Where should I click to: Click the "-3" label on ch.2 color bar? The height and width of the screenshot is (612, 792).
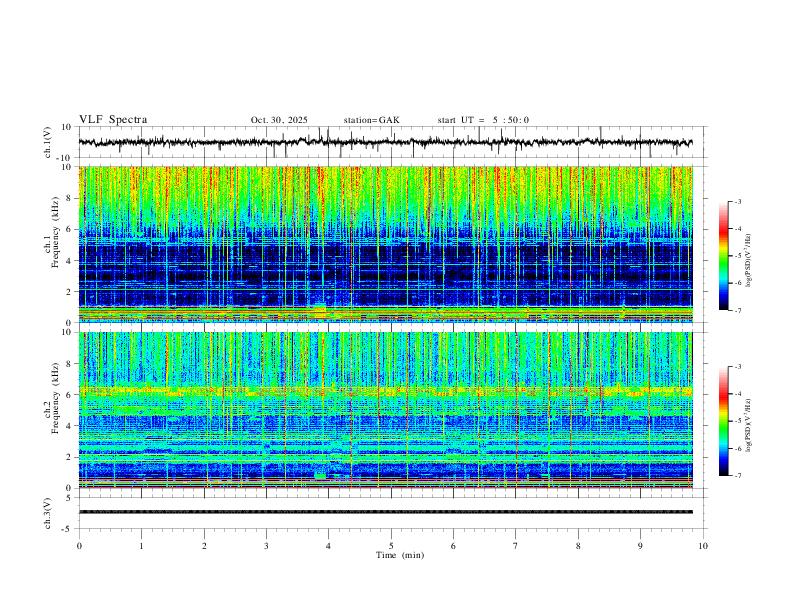coord(738,367)
